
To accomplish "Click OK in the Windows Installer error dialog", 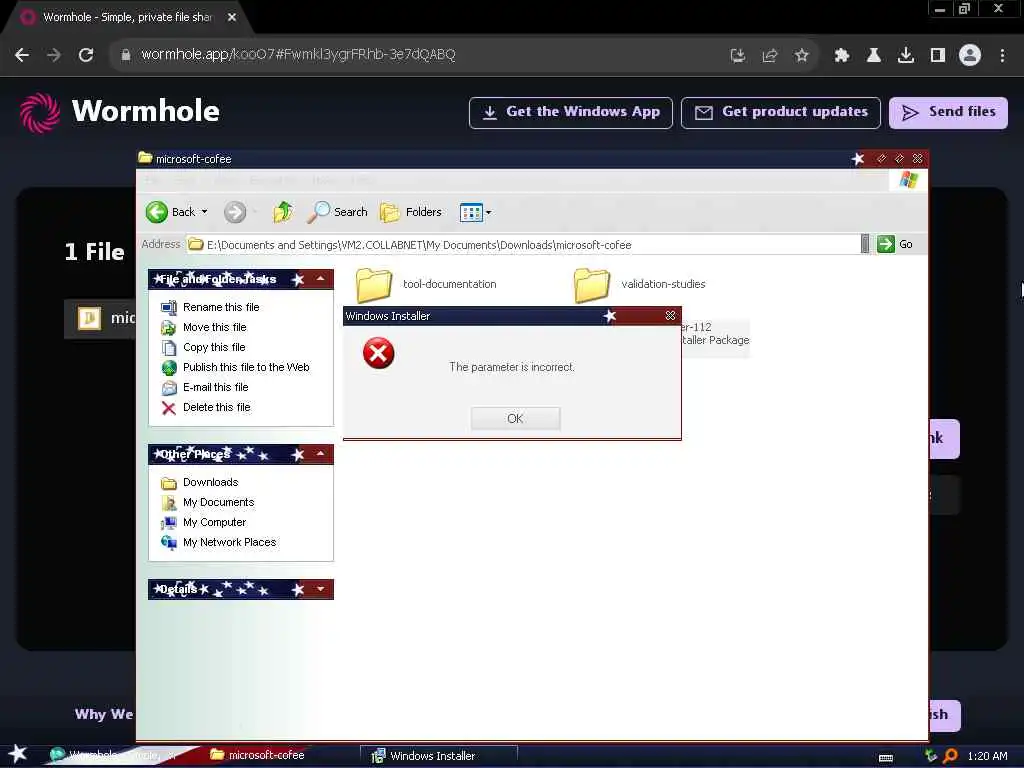I will (x=515, y=419).
